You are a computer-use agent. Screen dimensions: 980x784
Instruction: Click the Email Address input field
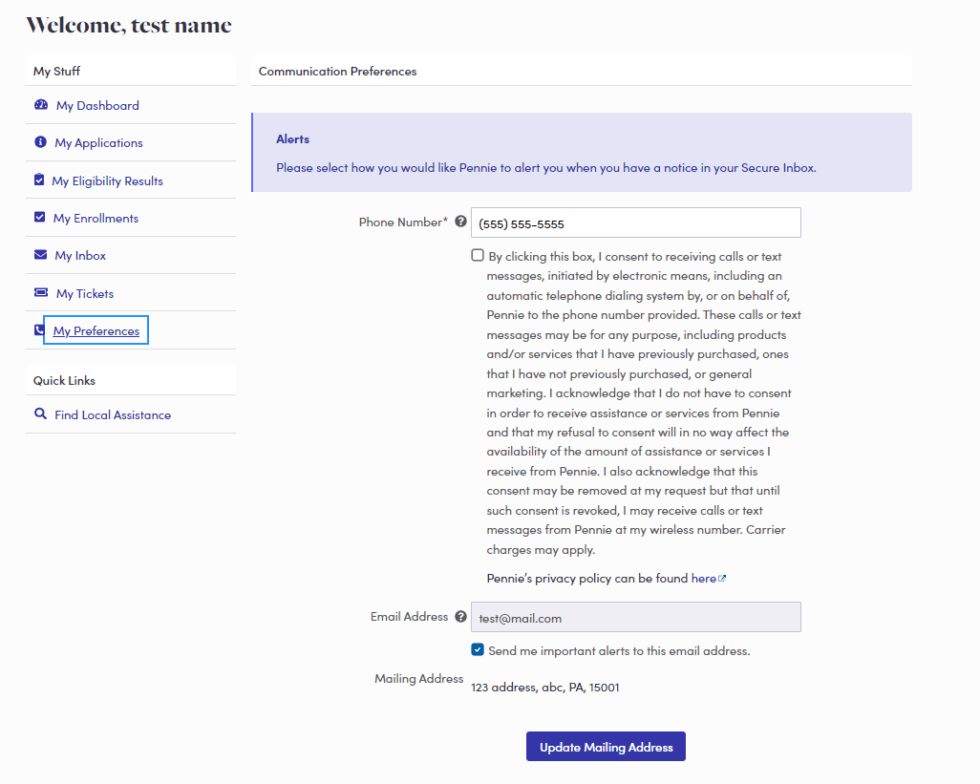(635, 618)
